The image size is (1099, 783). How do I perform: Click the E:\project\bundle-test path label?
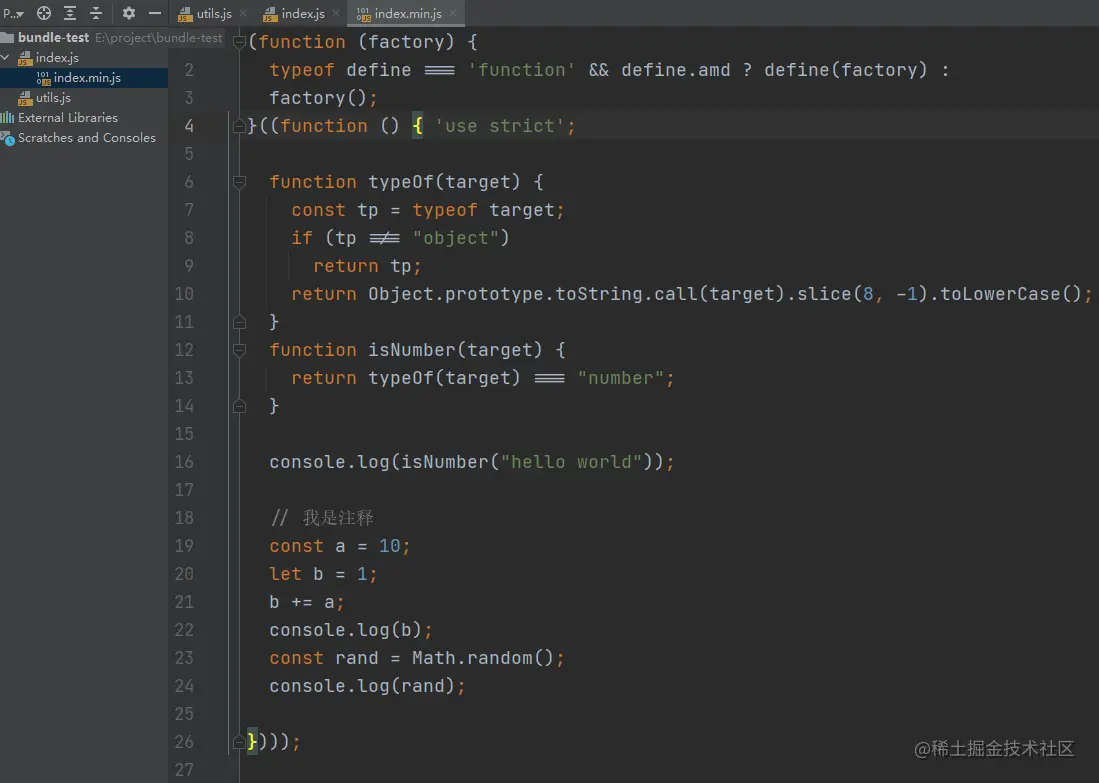tap(158, 38)
